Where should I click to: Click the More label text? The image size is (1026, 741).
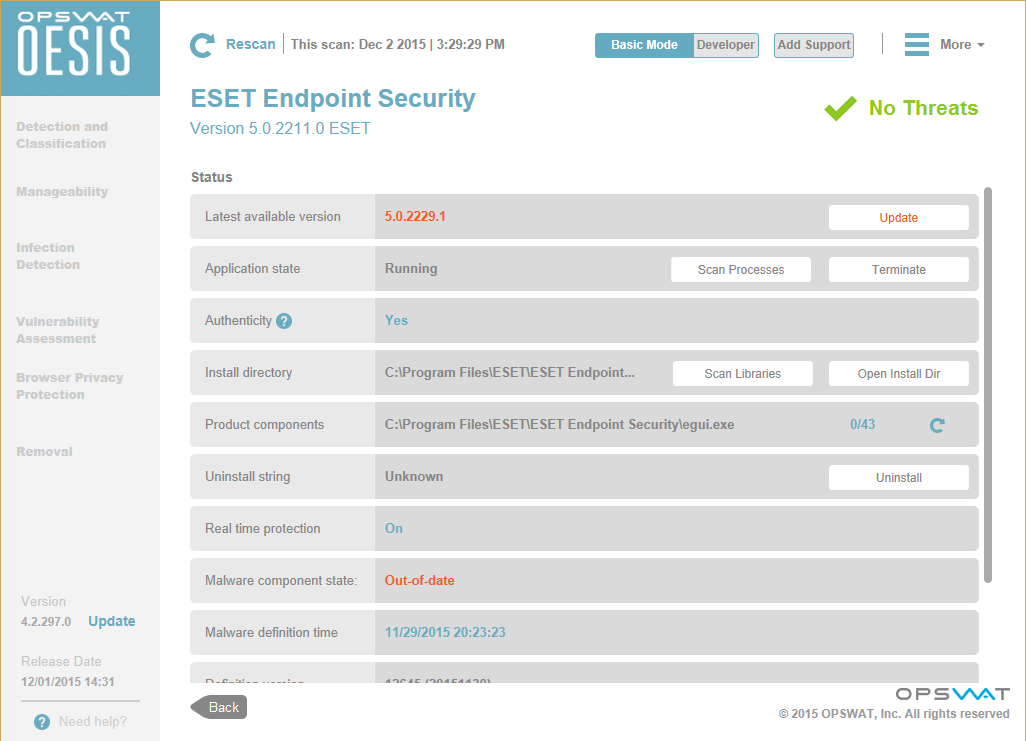955,45
